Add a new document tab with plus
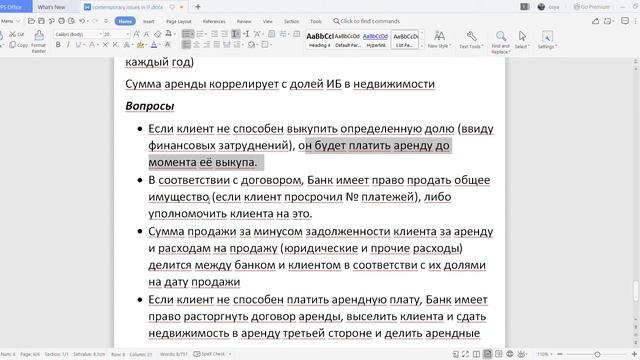This screenshot has width=640, height=360. coord(198,7)
